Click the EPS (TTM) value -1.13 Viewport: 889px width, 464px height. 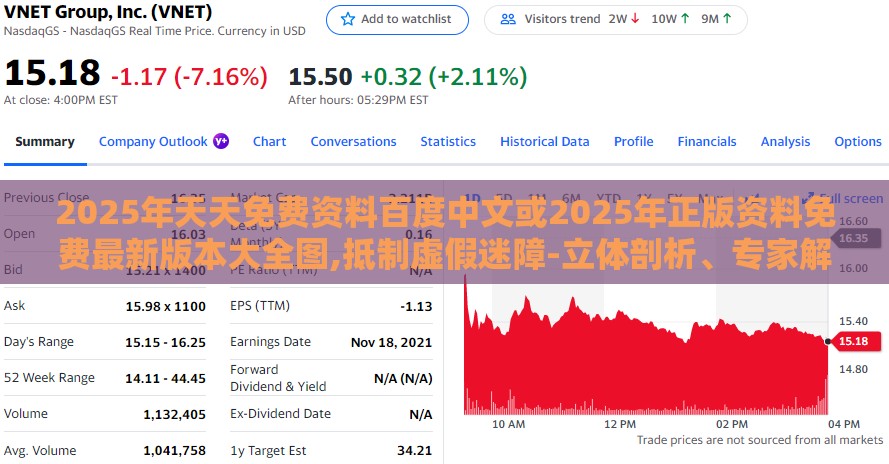pyautogui.click(x=416, y=306)
